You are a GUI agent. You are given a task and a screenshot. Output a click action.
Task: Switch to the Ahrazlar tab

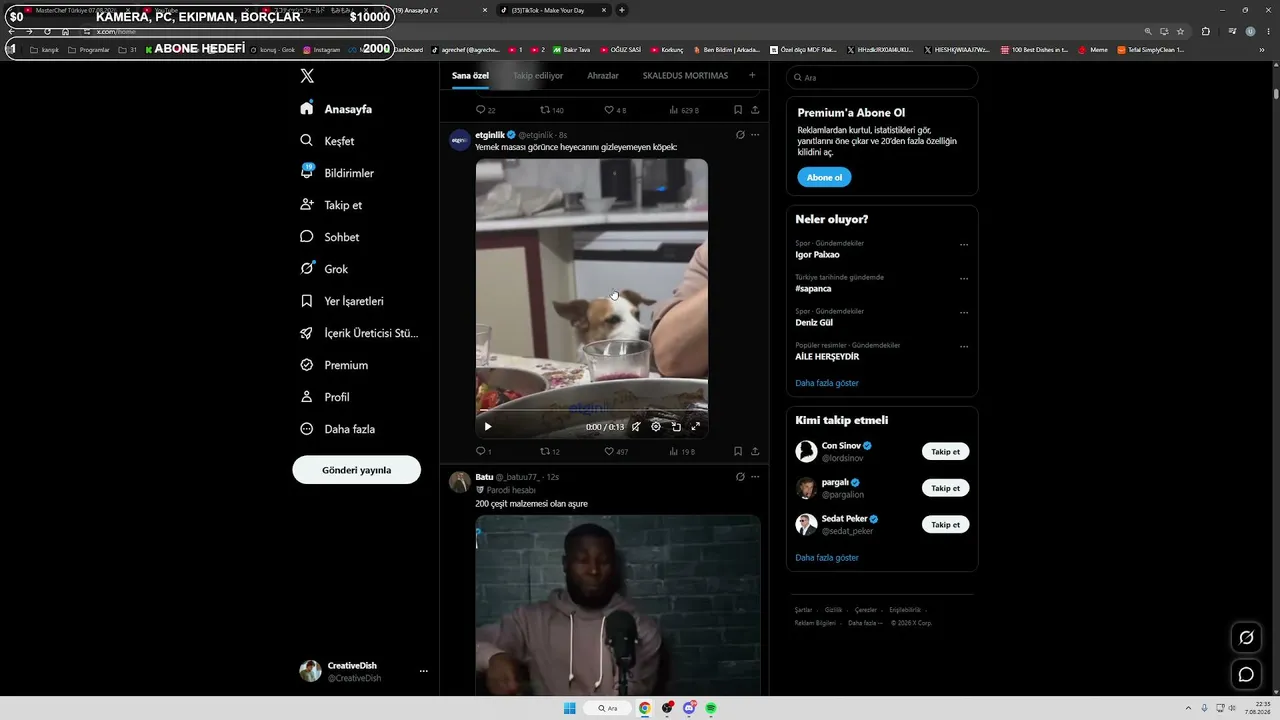click(603, 76)
